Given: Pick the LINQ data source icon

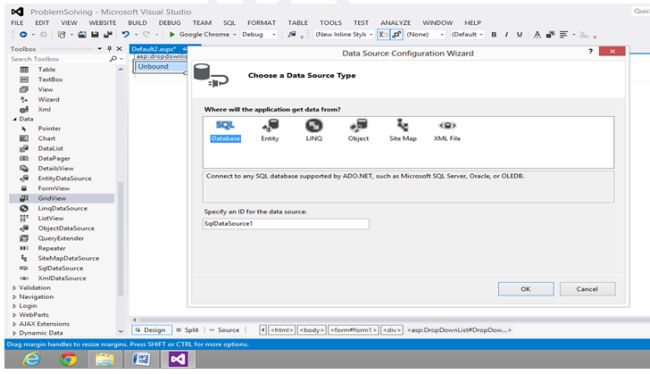Looking at the screenshot, I should (314, 131).
